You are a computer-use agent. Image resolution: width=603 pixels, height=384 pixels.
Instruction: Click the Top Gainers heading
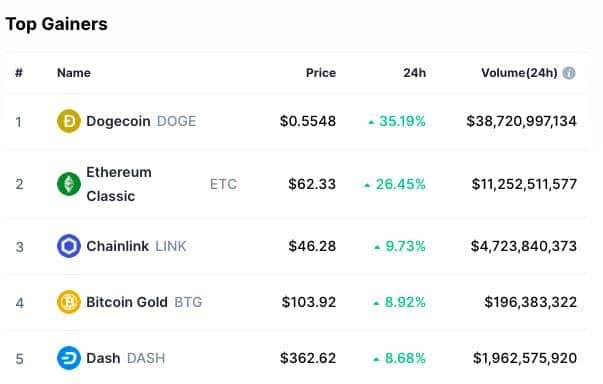57,24
